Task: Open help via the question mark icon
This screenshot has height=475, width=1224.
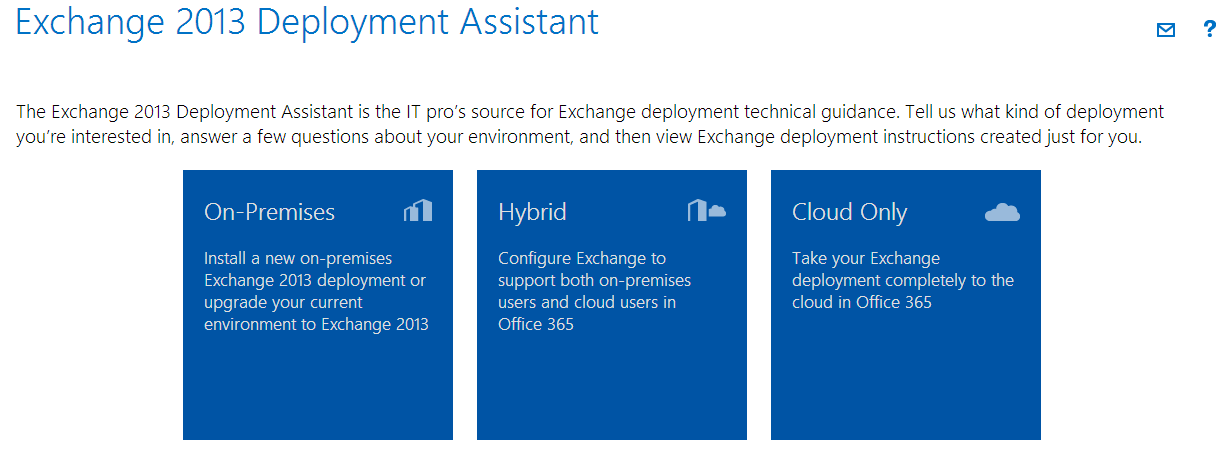Action: click(1210, 30)
